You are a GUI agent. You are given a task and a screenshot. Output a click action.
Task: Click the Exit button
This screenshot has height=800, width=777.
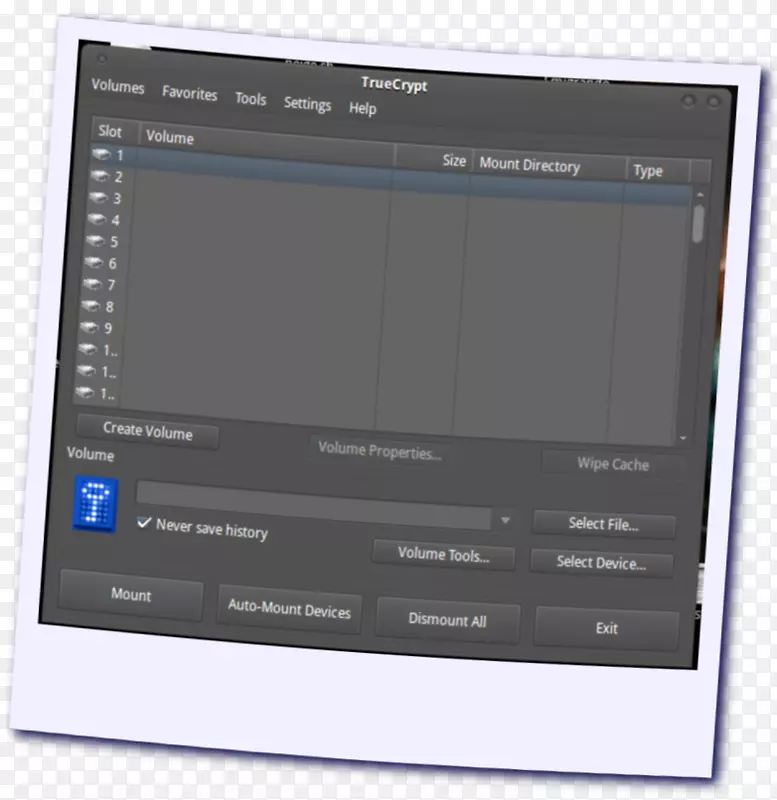(607, 628)
